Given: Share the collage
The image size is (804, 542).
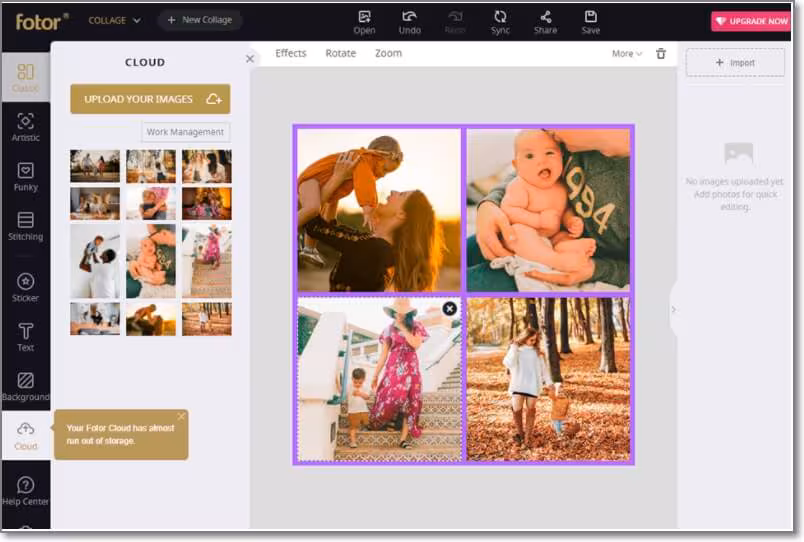Looking at the screenshot, I should click(545, 23).
